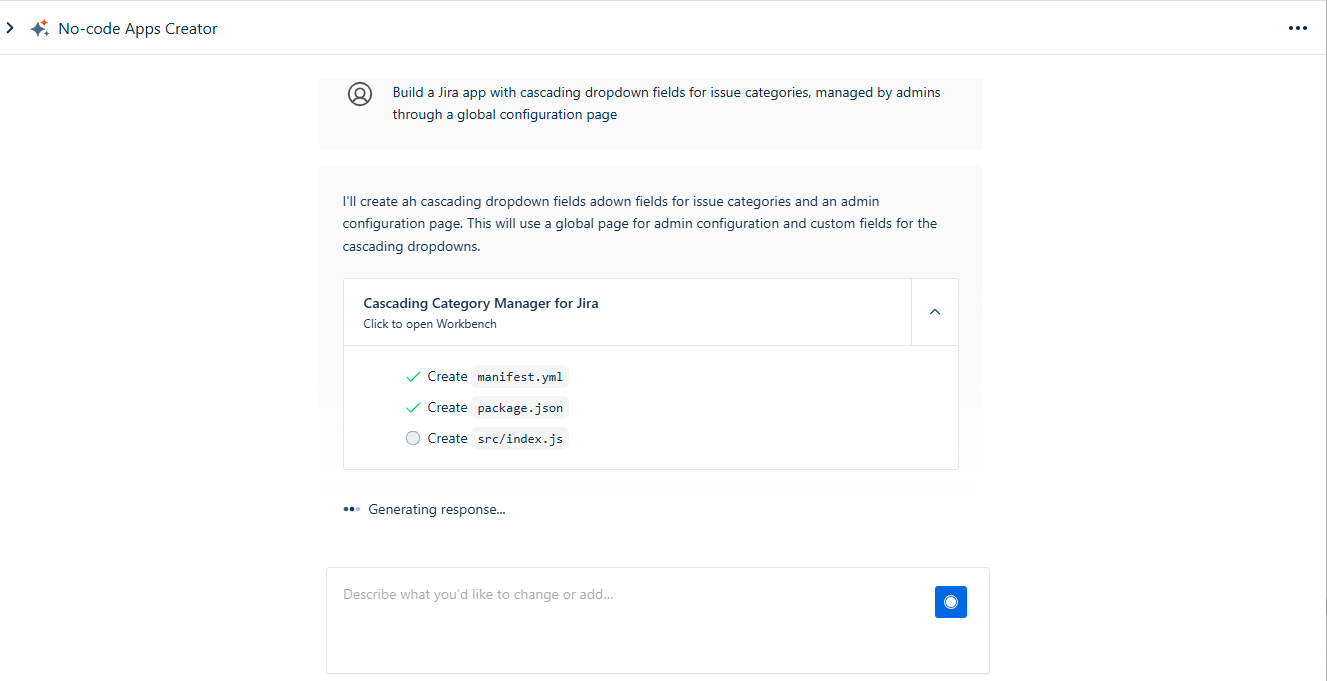
Task: Click the "Click to open Workbench" text
Action: click(430, 324)
